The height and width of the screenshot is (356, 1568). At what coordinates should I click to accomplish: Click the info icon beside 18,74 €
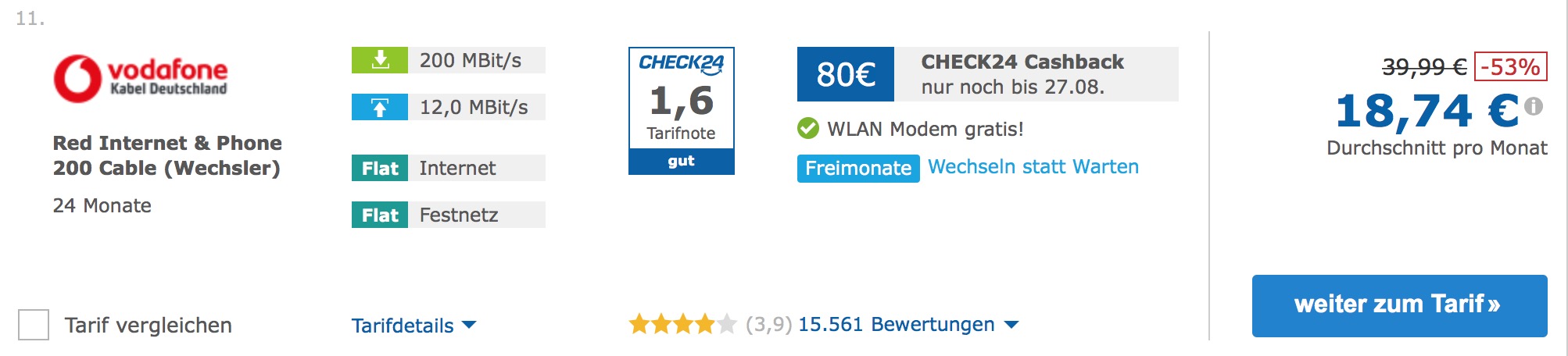click(1534, 106)
